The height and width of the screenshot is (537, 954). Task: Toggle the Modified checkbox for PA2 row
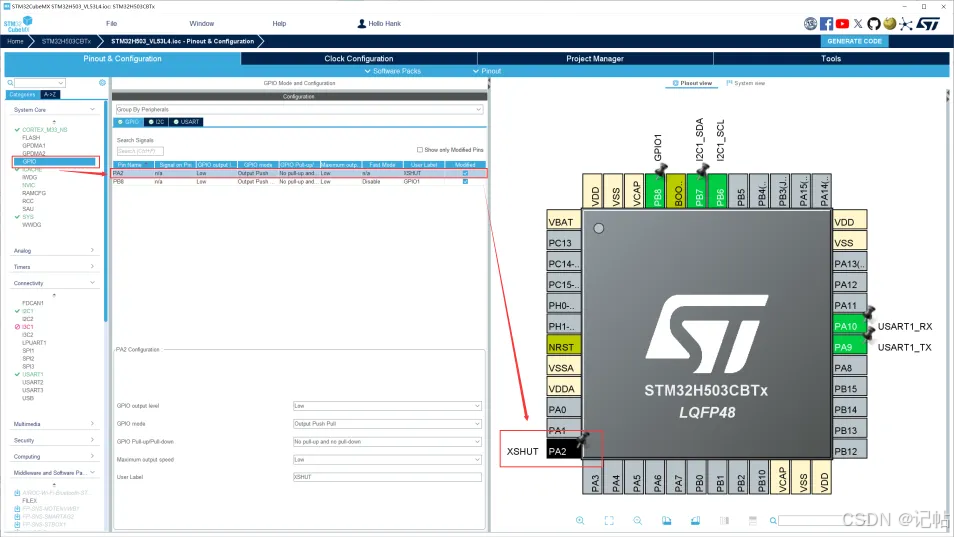pyautogui.click(x=465, y=173)
